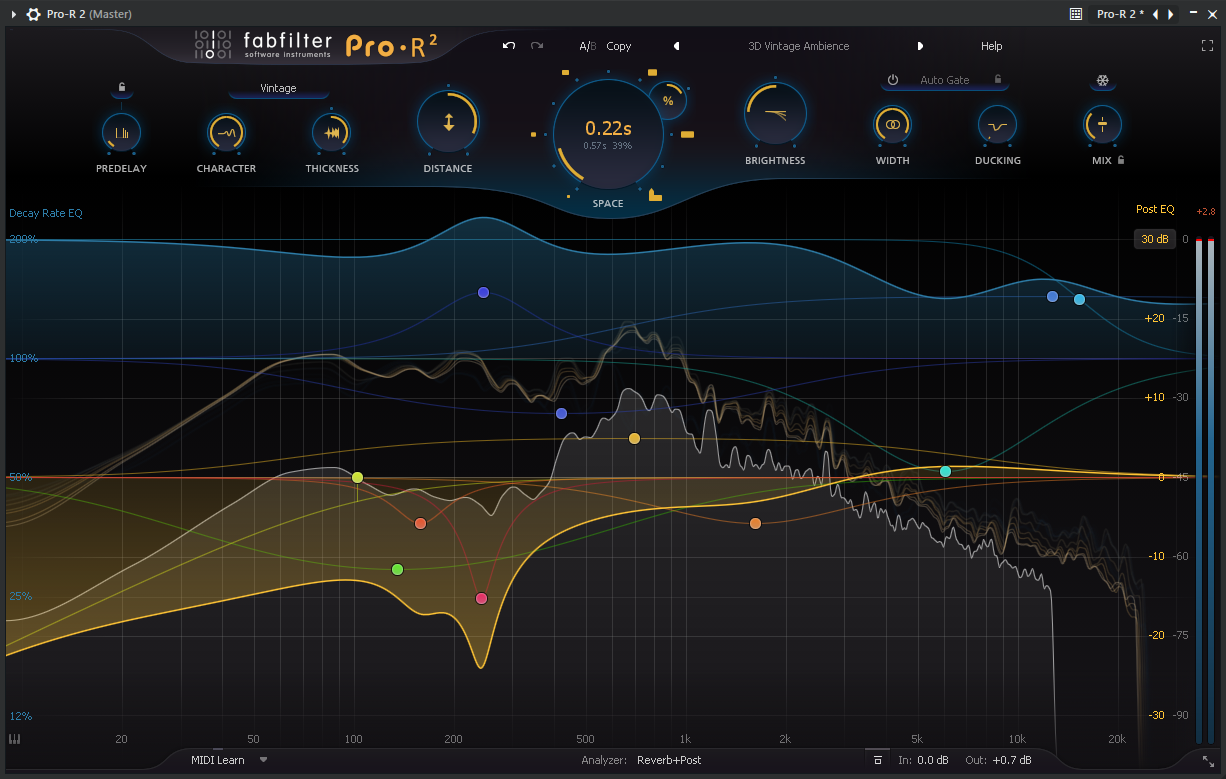Enter full screen mode with top-right icon
Image resolution: width=1226 pixels, height=779 pixels.
[x=1207, y=46]
